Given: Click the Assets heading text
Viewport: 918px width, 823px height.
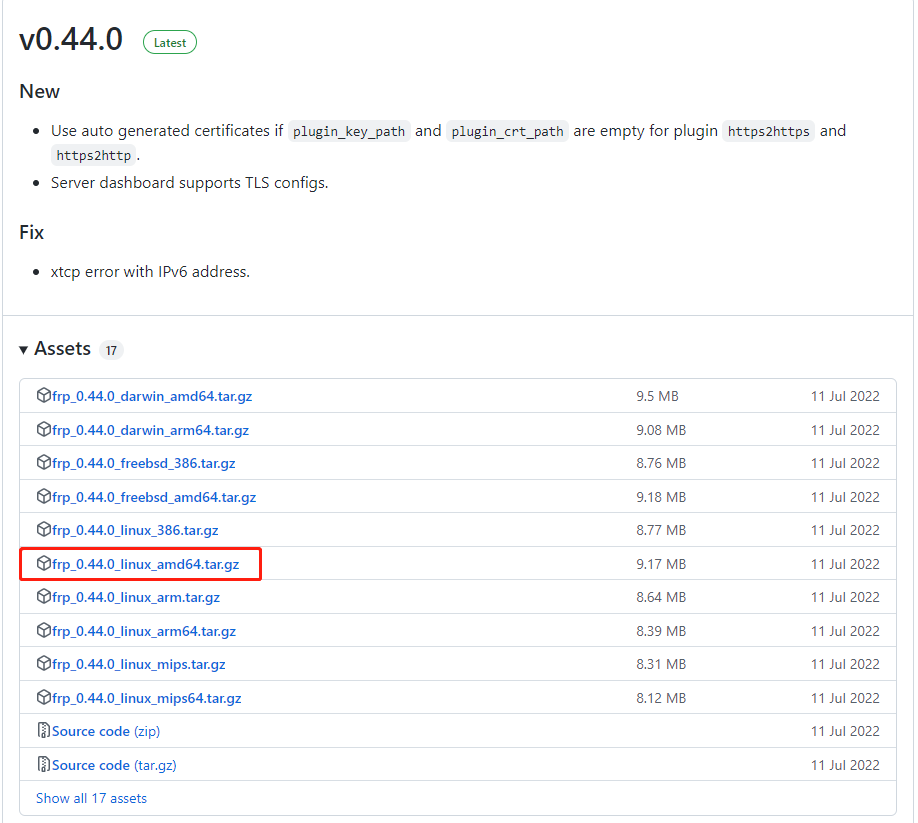Looking at the screenshot, I should pyautogui.click(x=62, y=349).
